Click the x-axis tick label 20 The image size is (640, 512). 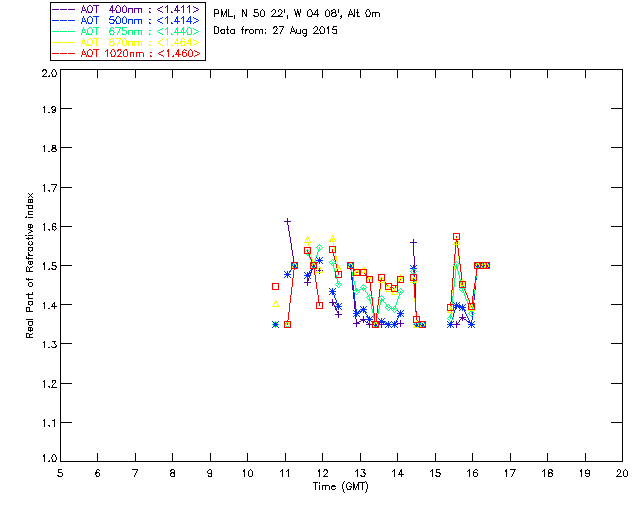coord(622,473)
